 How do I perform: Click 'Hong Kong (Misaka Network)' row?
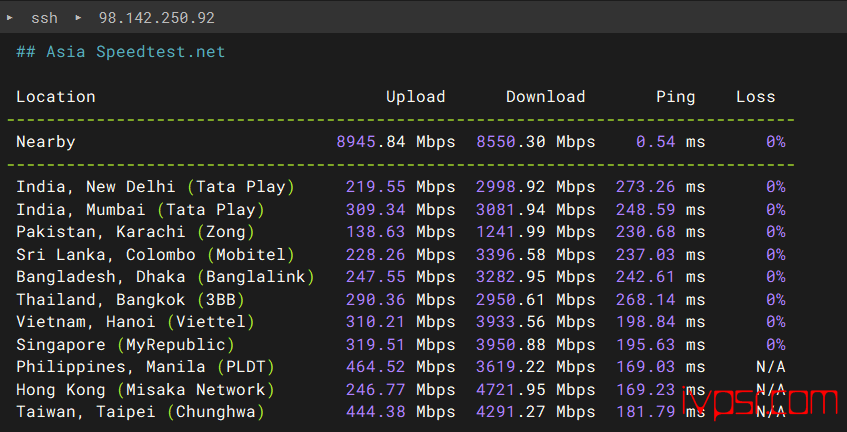401,389
